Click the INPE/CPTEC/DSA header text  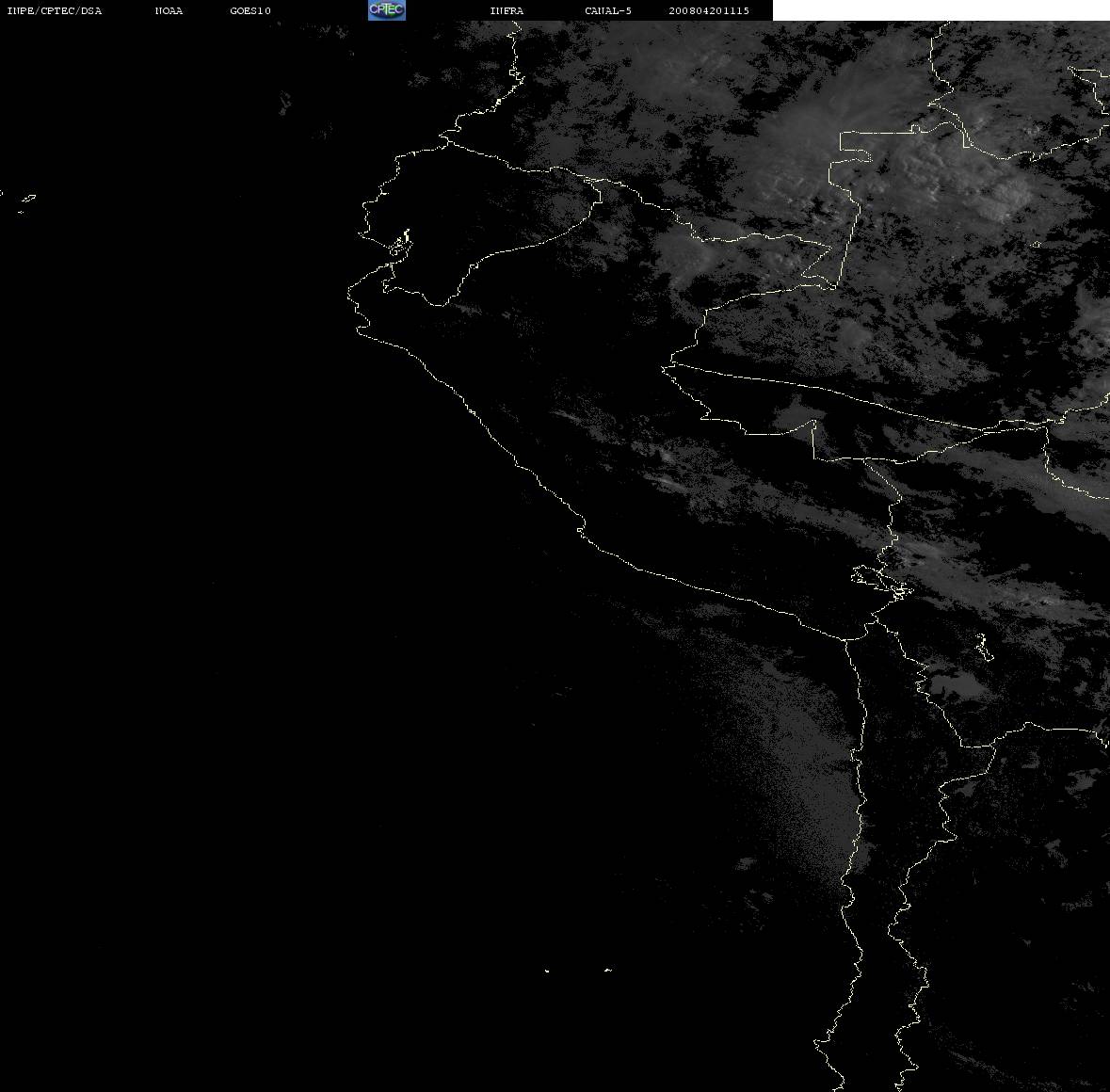(x=54, y=10)
